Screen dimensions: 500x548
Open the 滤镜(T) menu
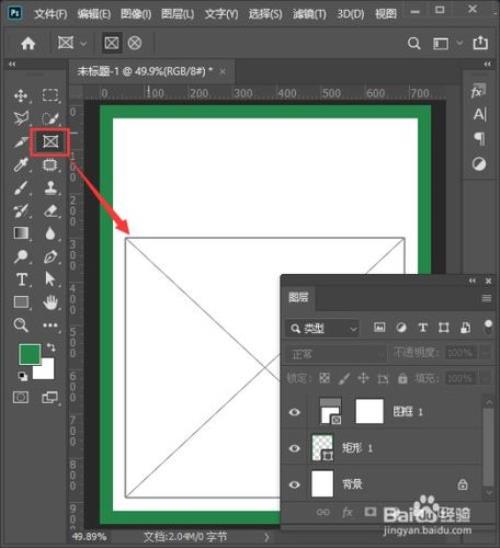[x=310, y=14]
